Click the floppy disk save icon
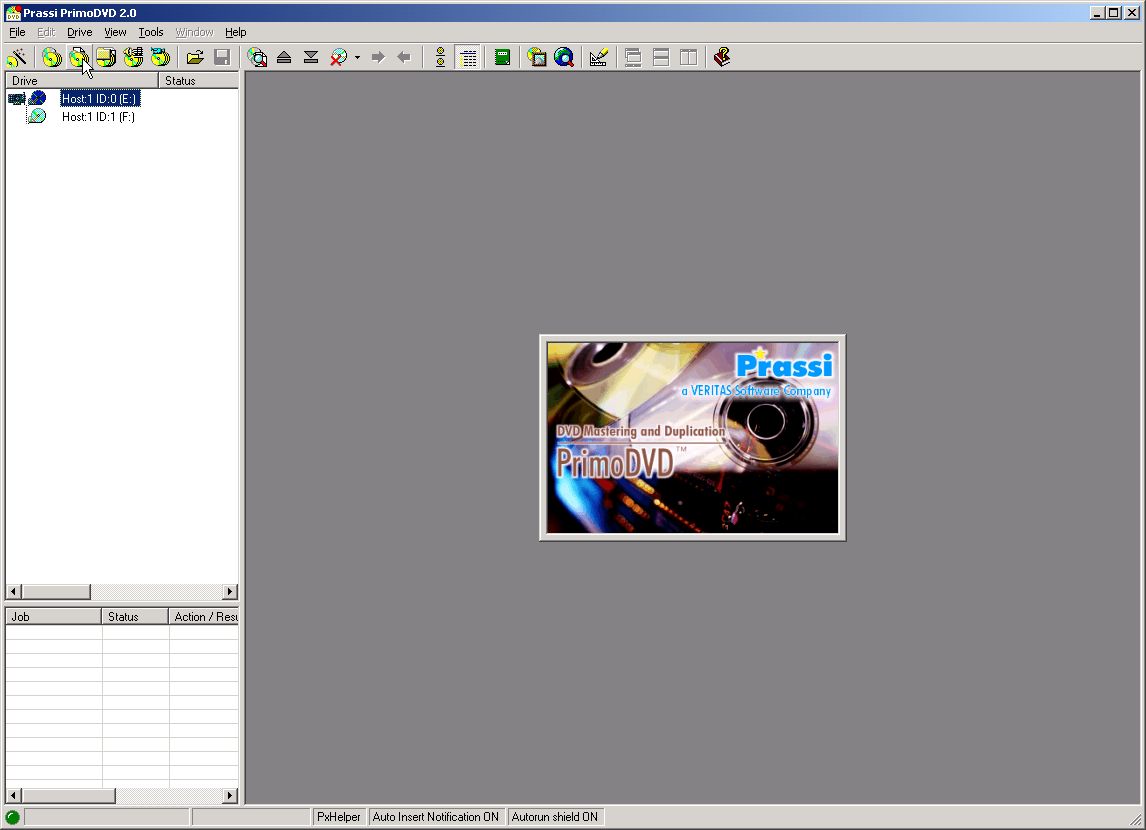The image size is (1146, 830). click(x=222, y=57)
